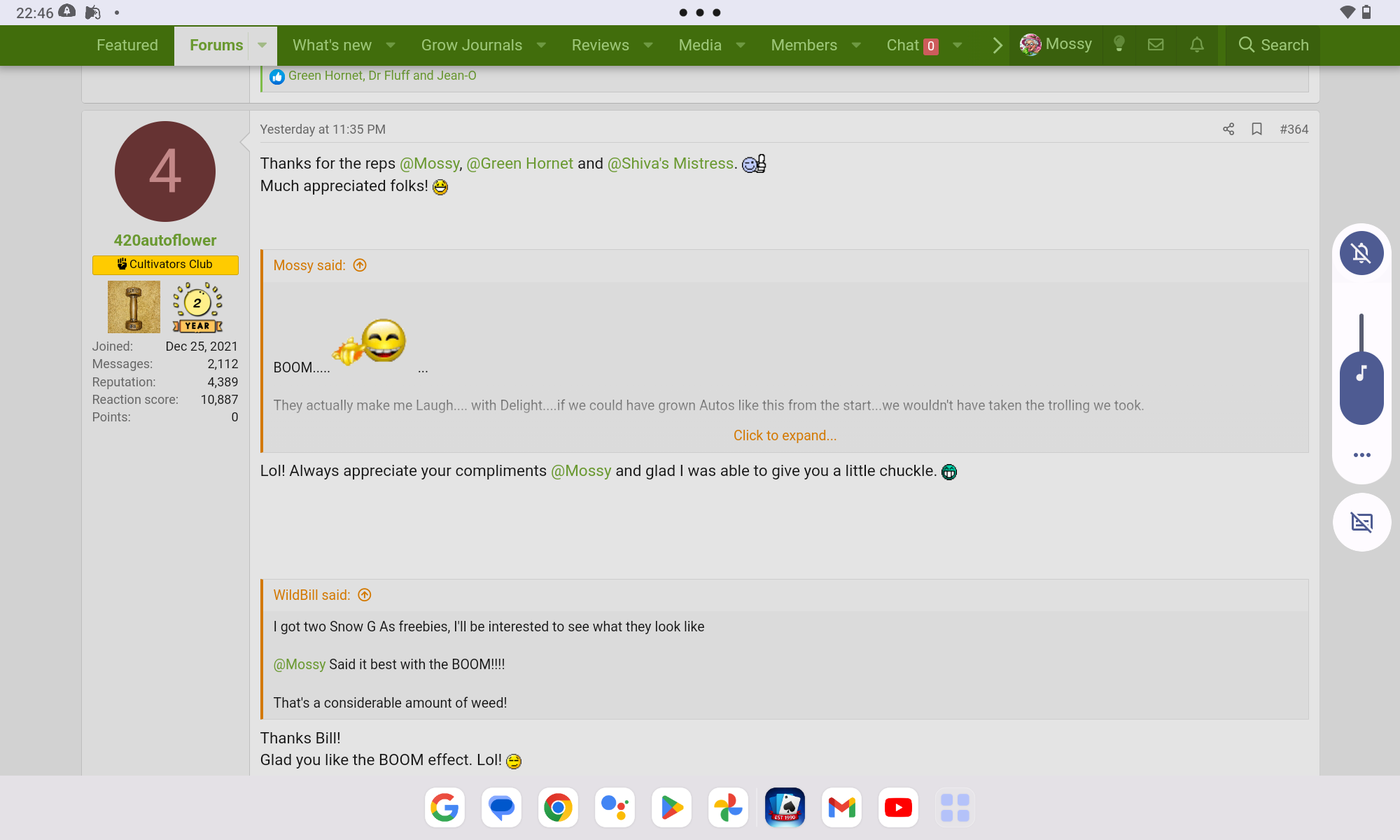Open the alerts bell icon
1400x840 pixels.
click(x=1197, y=45)
